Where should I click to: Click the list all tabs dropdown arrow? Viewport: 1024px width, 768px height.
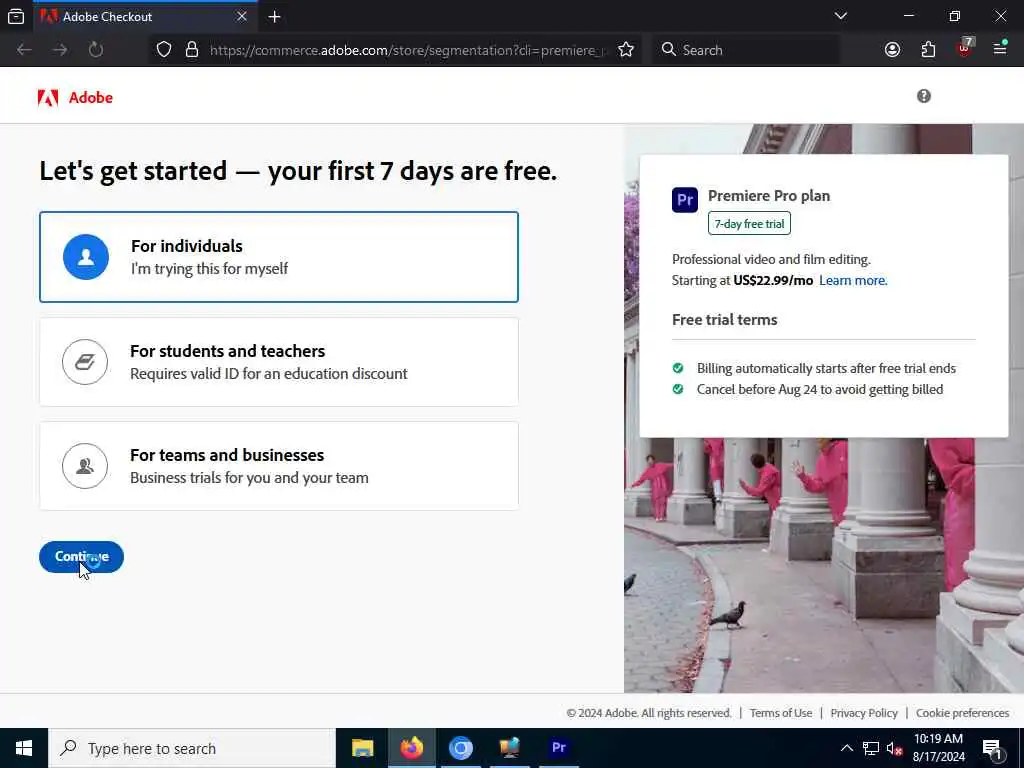(840, 16)
